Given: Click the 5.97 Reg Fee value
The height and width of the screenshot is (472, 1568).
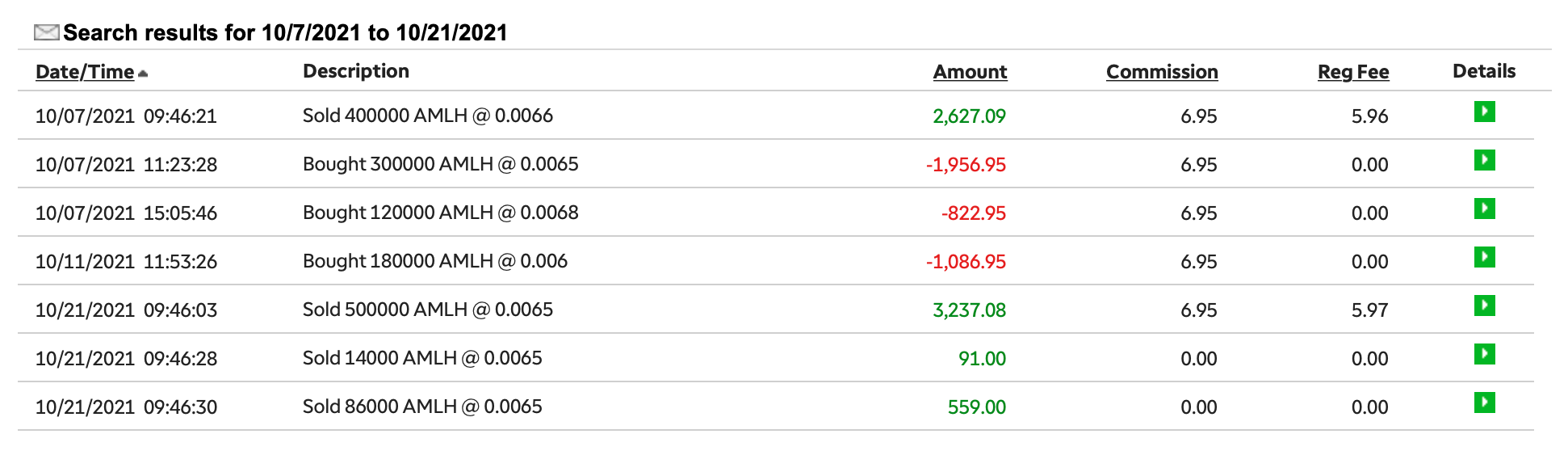Looking at the screenshot, I should 1369,310.
